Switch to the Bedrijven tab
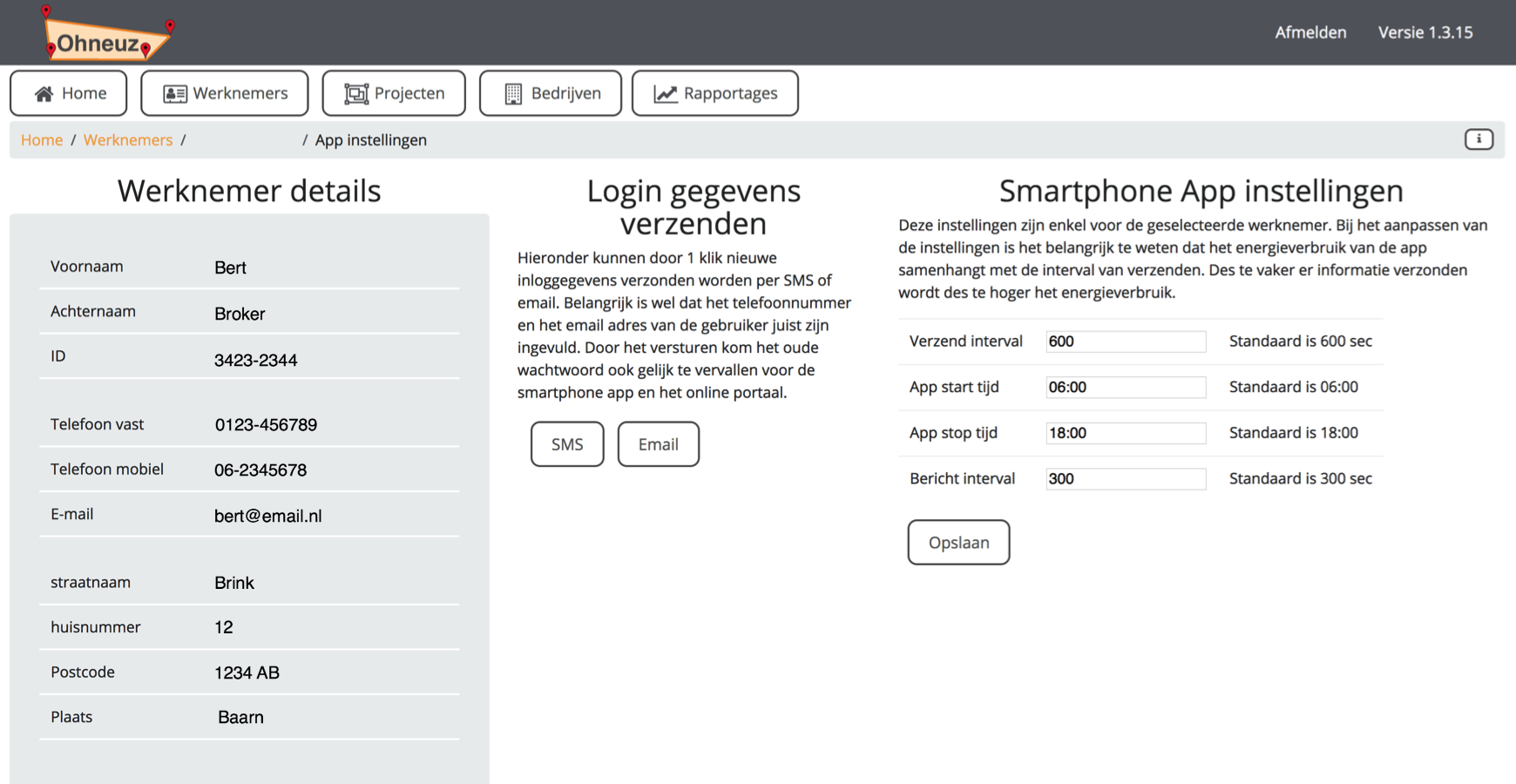The height and width of the screenshot is (784, 1516). [550, 92]
